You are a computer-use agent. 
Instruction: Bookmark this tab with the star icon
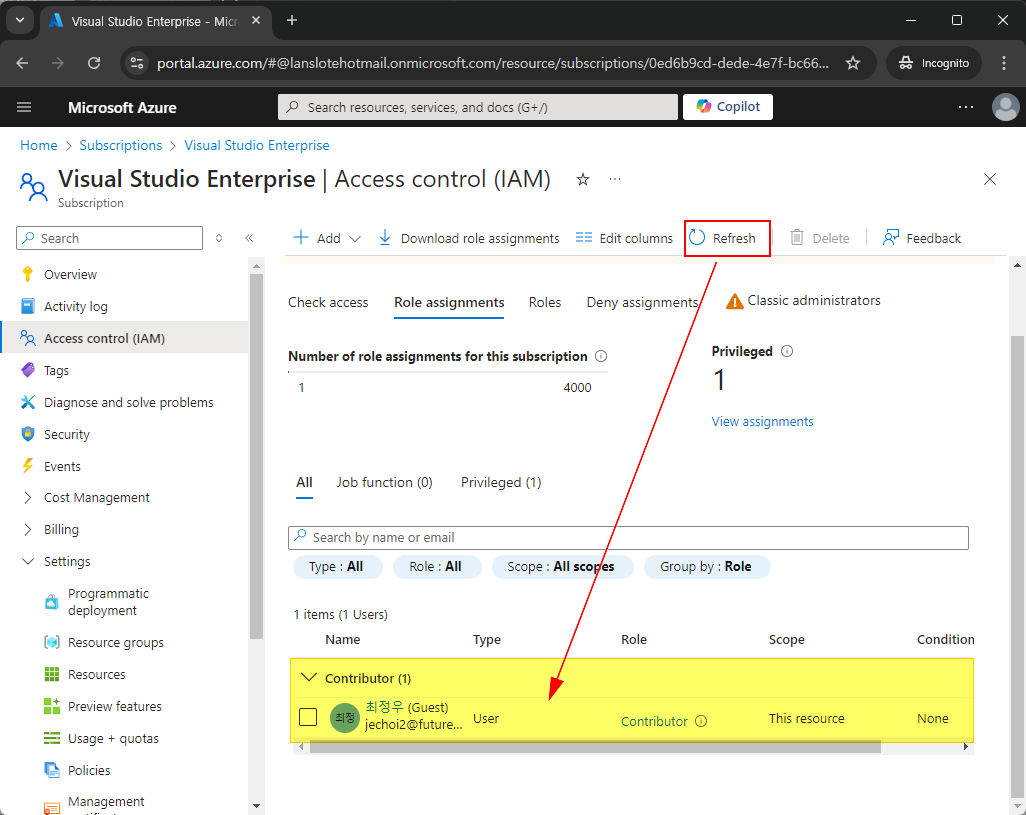[853, 63]
